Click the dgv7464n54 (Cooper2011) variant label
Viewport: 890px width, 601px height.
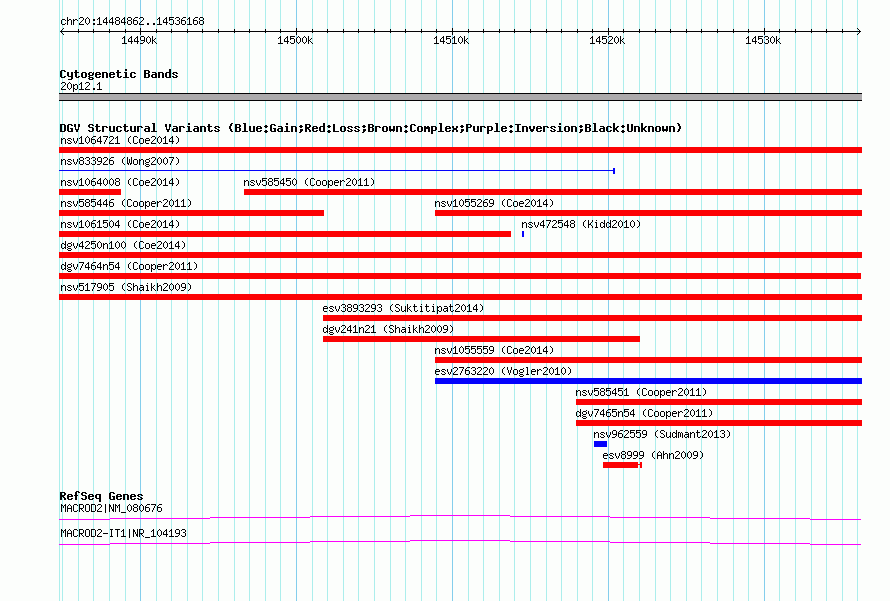tap(129, 266)
